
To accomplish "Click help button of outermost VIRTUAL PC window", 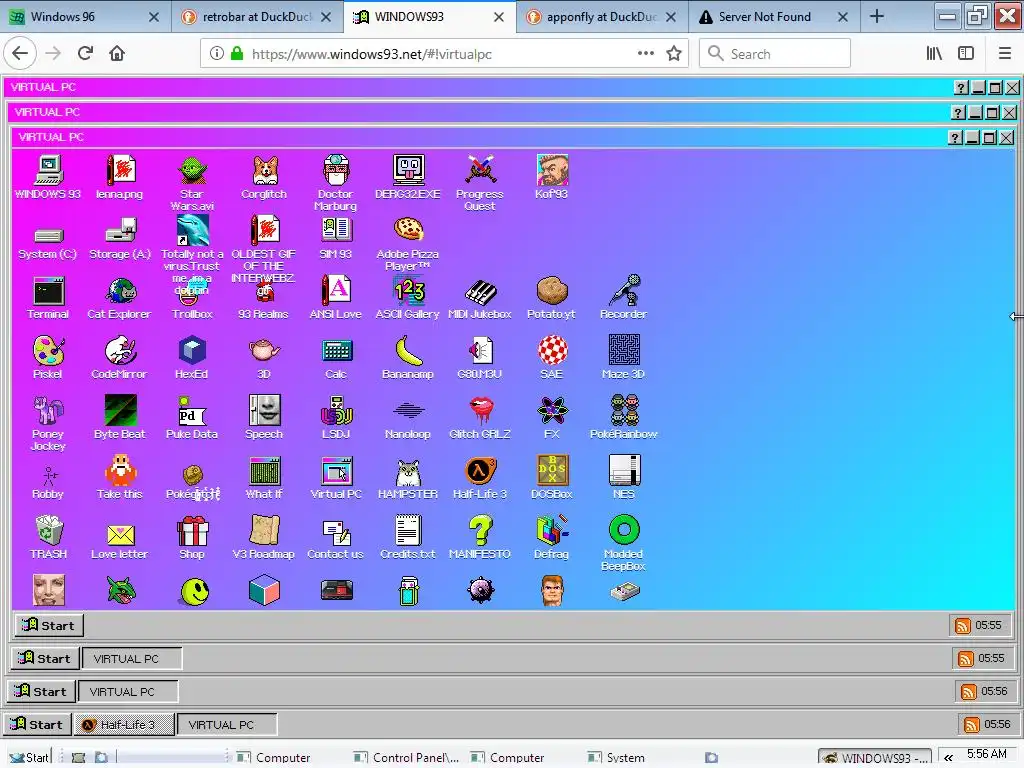I will 961,88.
